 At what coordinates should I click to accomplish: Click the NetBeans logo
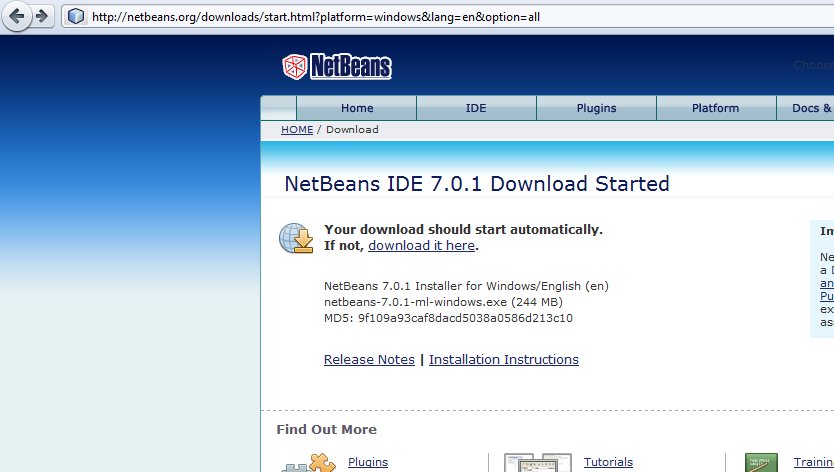point(337,67)
